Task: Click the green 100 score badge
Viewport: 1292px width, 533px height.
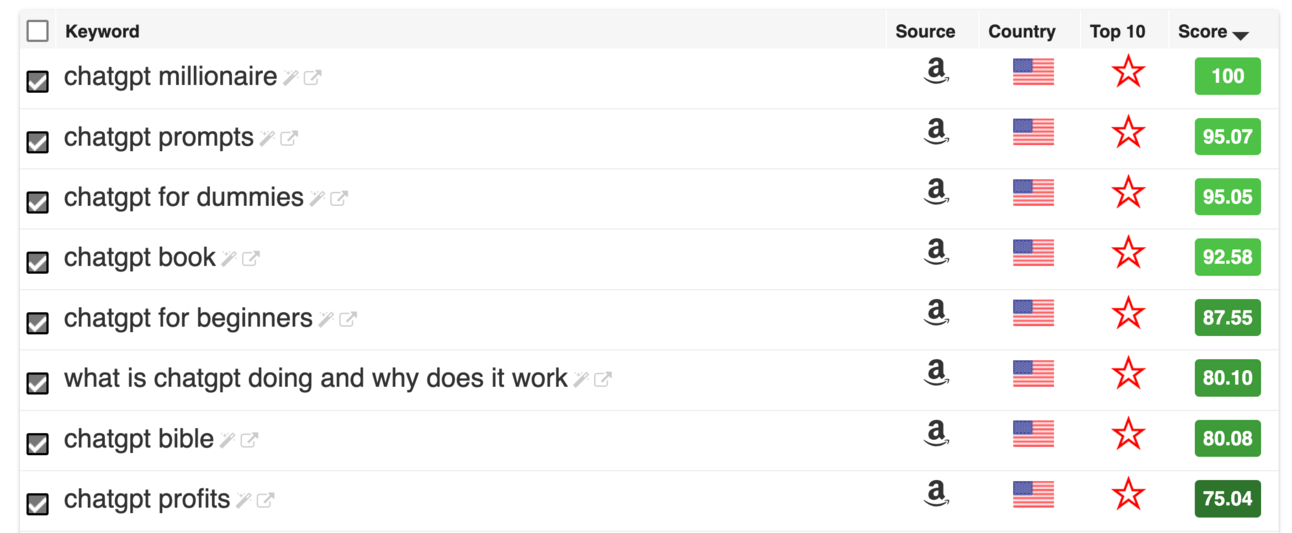Action: [x=1227, y=77]
